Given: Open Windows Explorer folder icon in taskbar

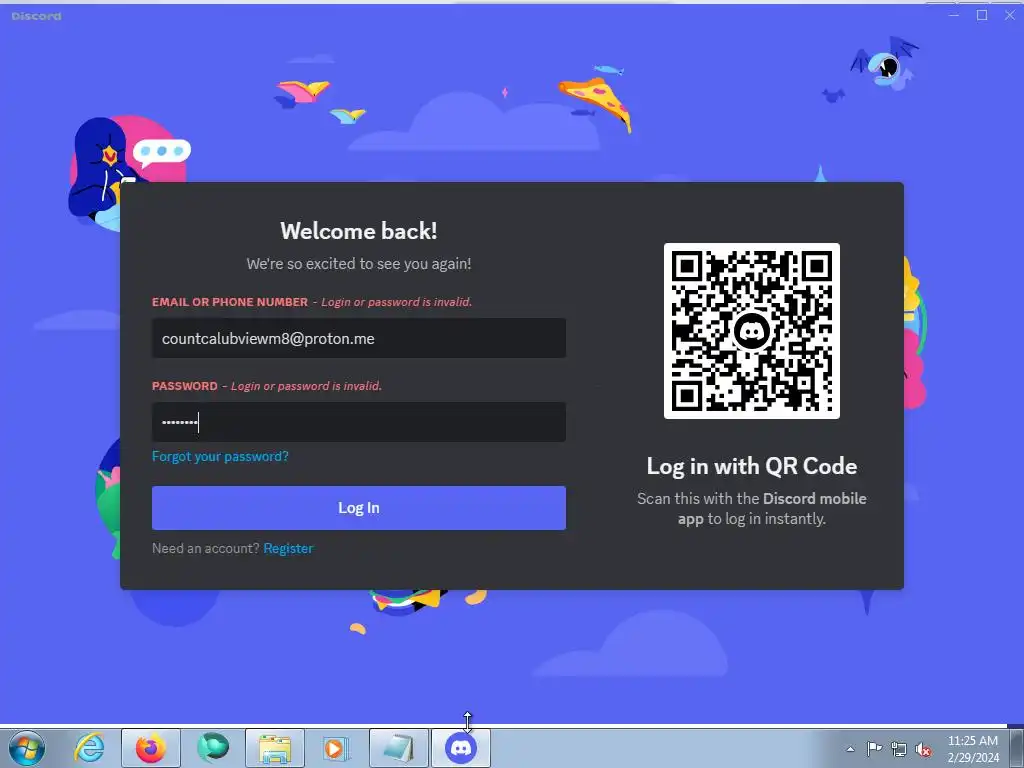Looking at the screenshot, I should (275, 748).
